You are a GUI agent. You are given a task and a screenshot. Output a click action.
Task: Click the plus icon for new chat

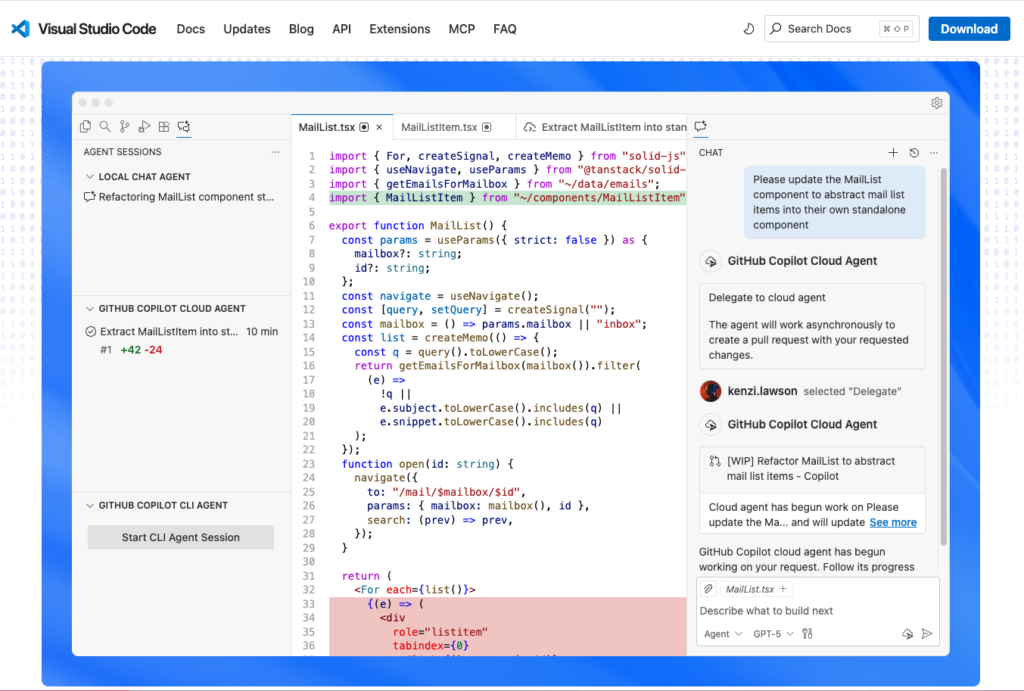(x=893, y=153)
